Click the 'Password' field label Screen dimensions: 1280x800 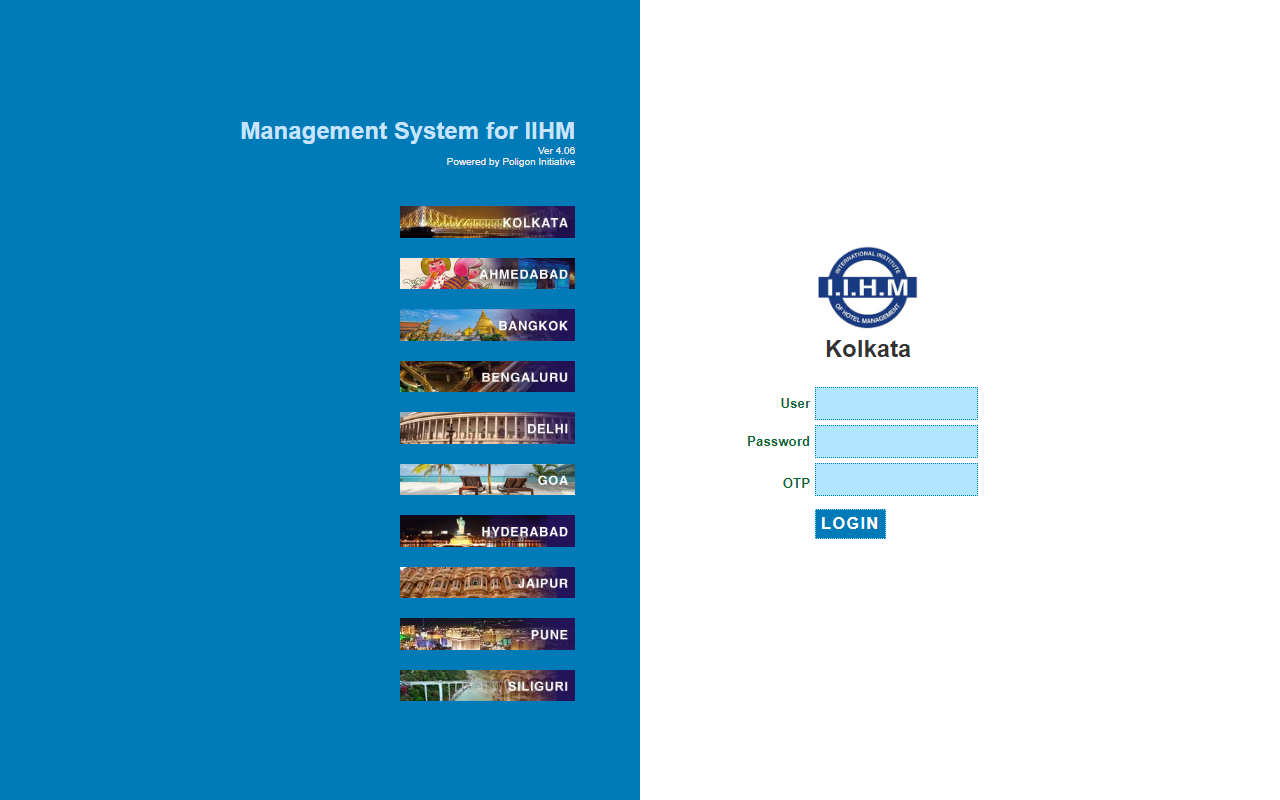(x=778, y=441)
